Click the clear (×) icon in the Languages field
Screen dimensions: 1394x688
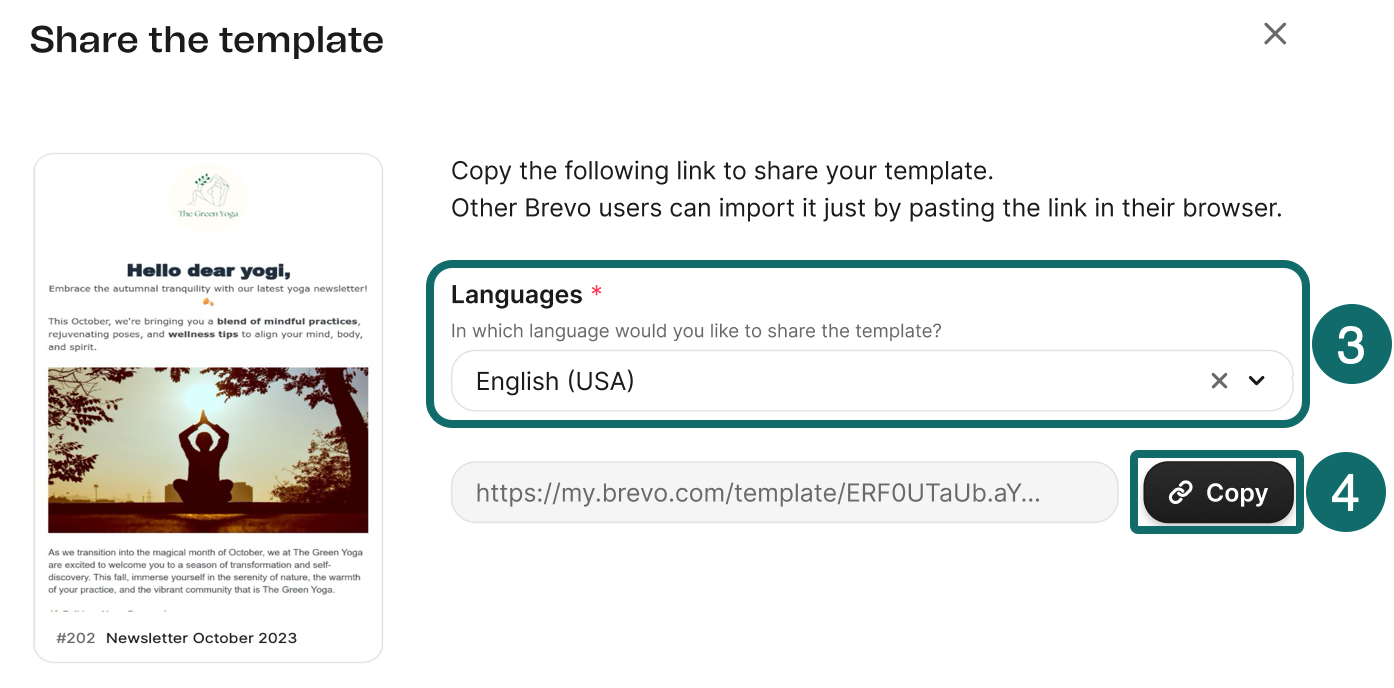[1219, 381]
